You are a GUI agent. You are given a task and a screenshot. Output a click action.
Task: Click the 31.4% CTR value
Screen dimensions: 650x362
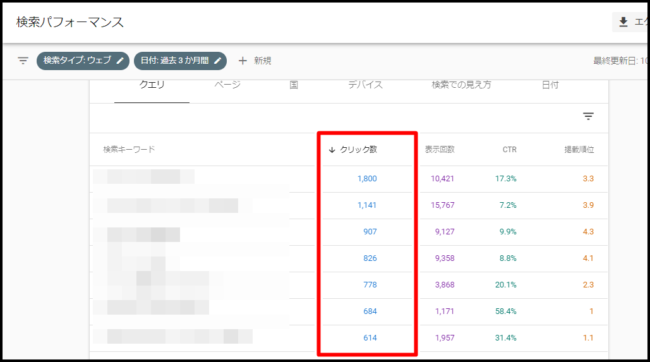[506, 338]
